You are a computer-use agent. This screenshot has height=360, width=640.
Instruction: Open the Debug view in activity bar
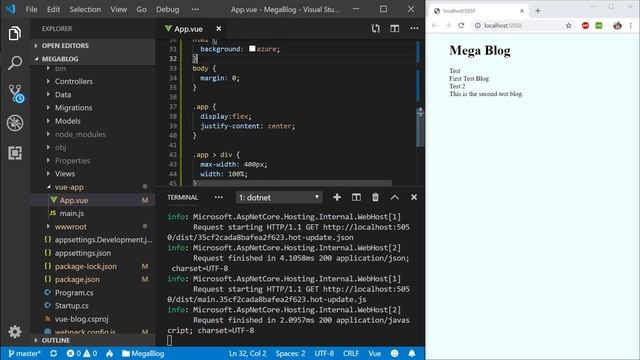point(15,123)
